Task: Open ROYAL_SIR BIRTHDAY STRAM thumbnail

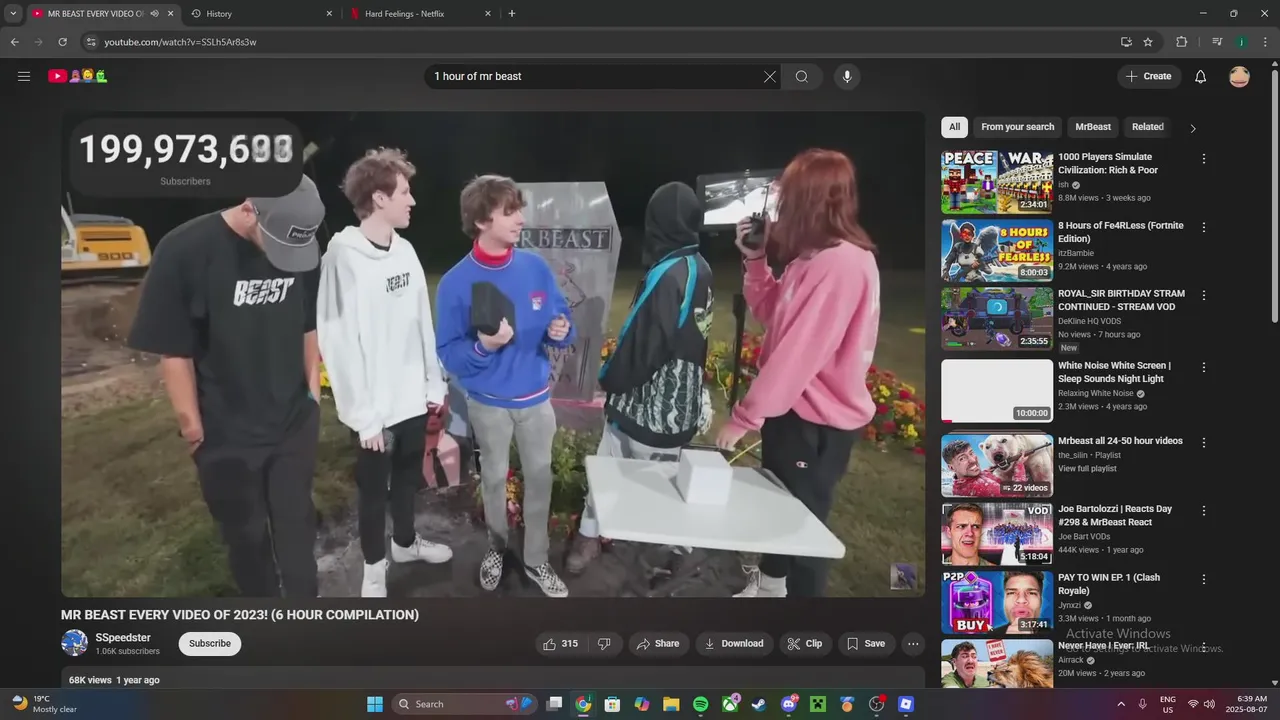Action: point(997,319)
